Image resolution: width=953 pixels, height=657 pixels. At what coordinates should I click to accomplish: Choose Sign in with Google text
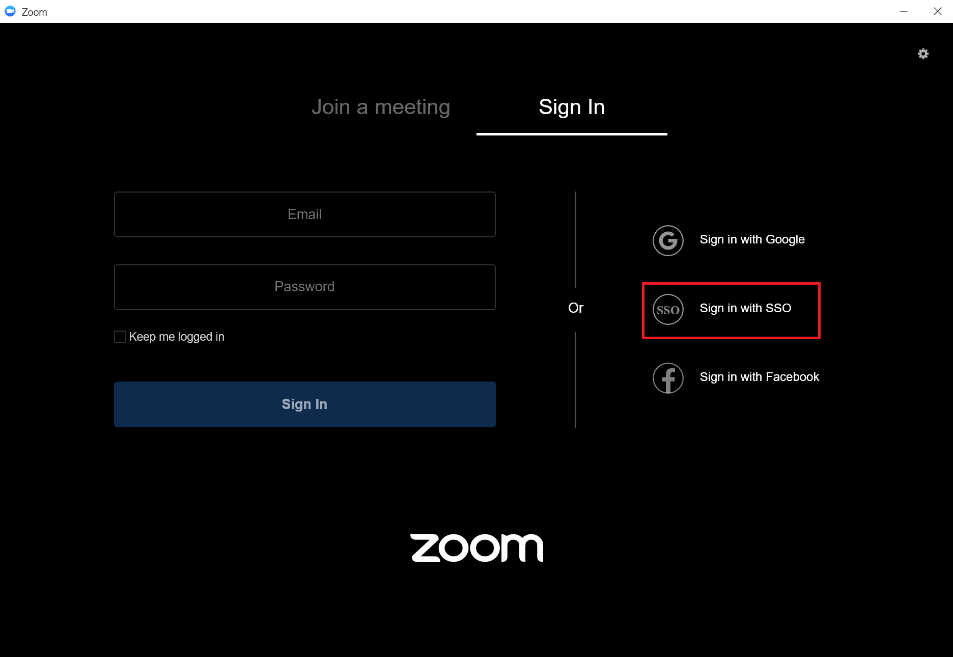pyautogui.click(x=752, y=240)
